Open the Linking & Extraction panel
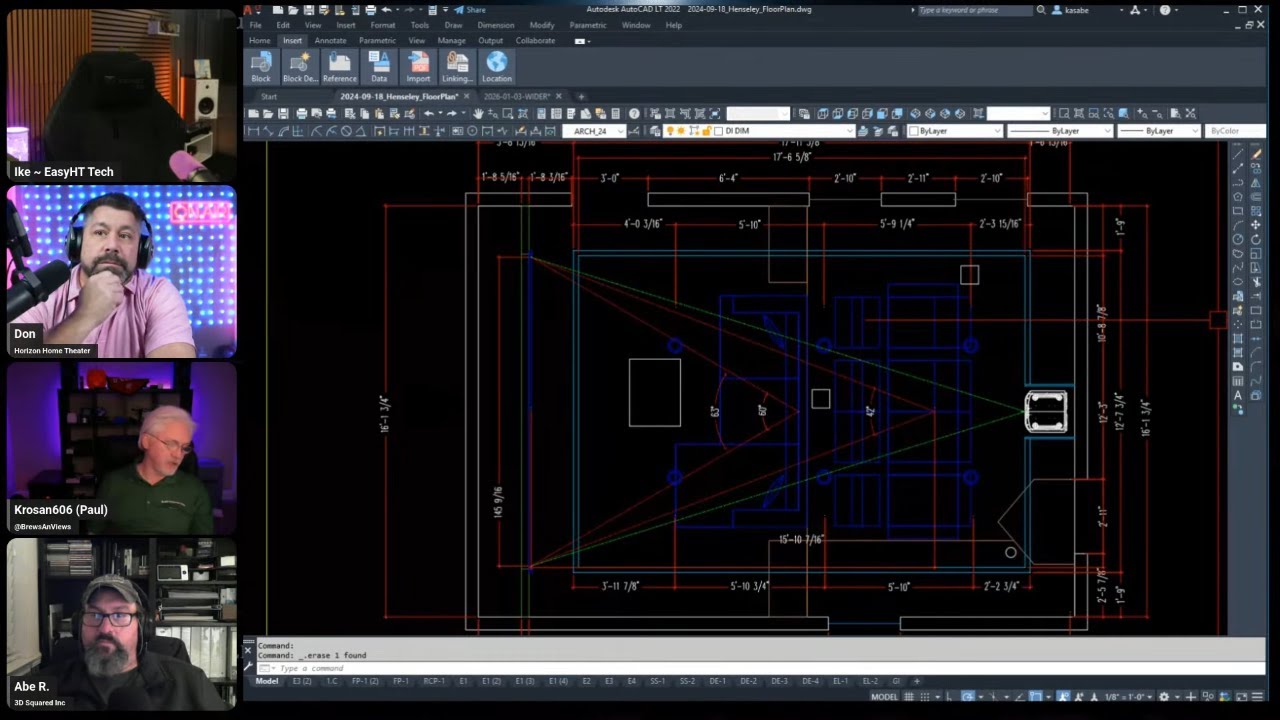 [457, 67]
